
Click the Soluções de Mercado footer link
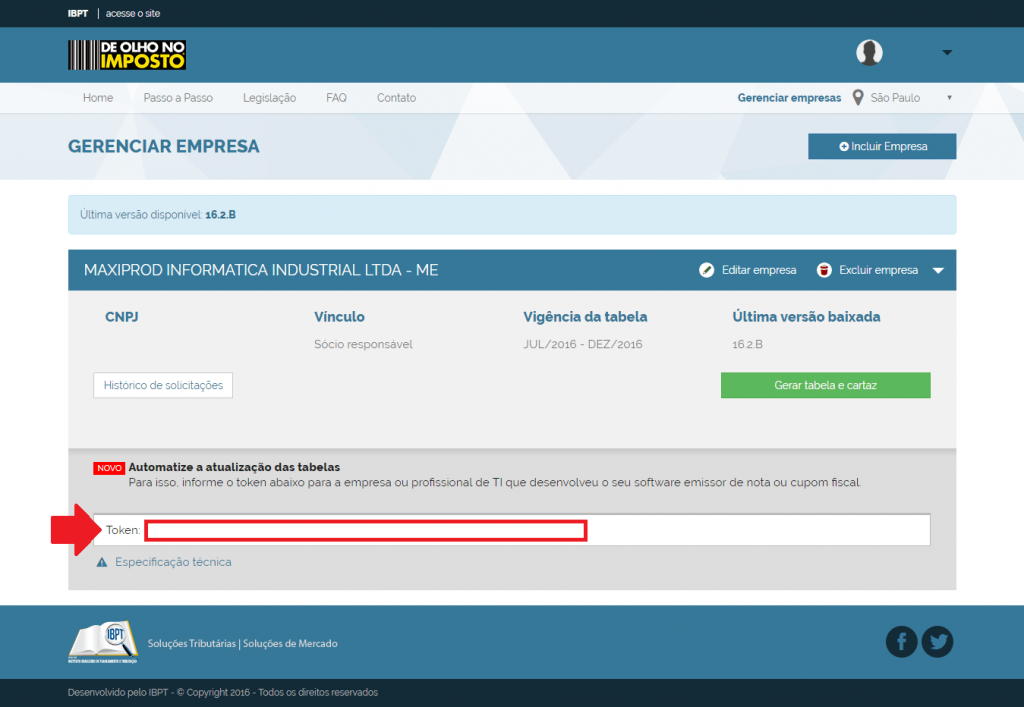click(x=290, y=644)
